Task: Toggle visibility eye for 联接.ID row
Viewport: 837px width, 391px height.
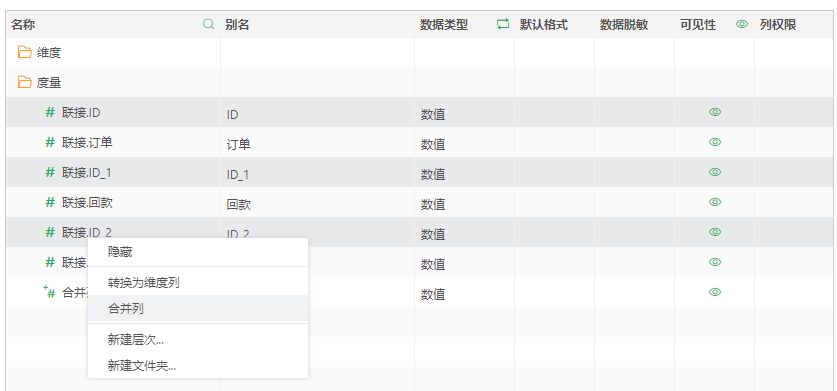Action: point(715,112)
